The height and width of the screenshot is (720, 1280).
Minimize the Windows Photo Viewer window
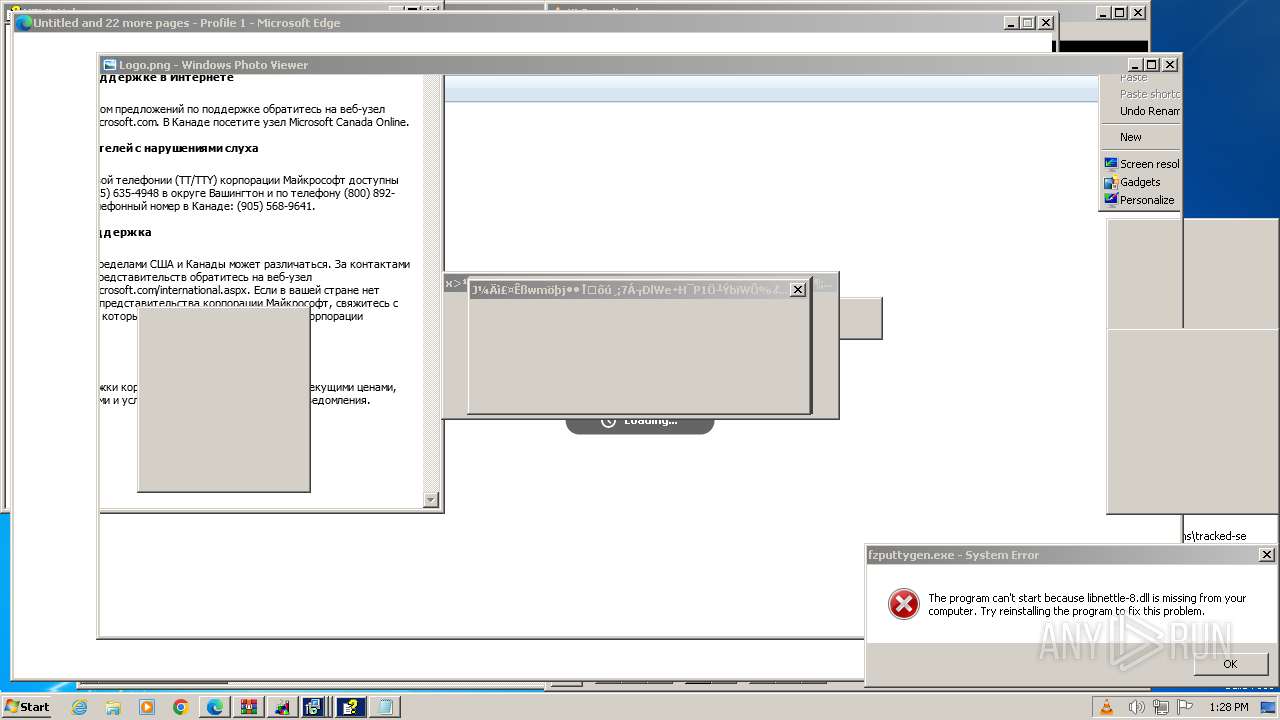[x=1134, y=65]
